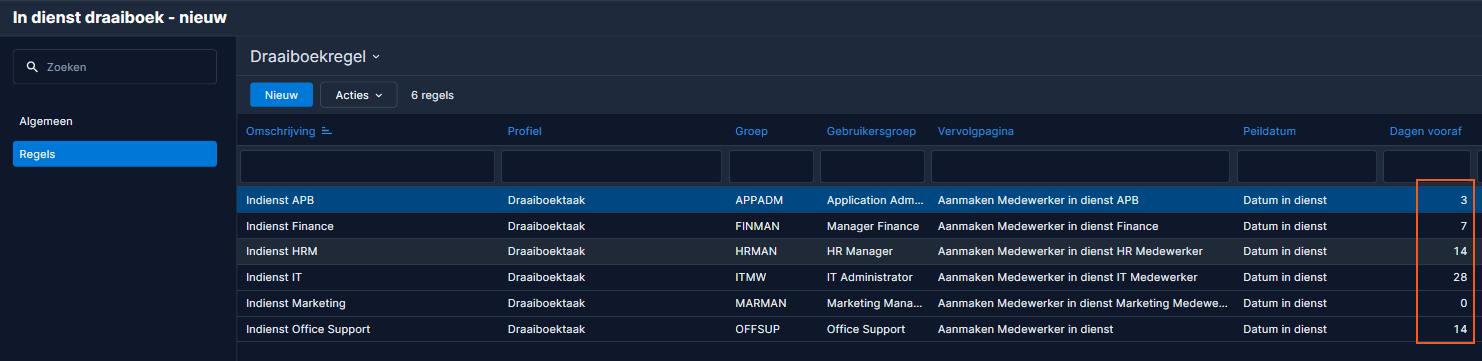Click Draaiboektaak in the Indienst IT row
The image size is (1482, 361).
pos(546,278)
